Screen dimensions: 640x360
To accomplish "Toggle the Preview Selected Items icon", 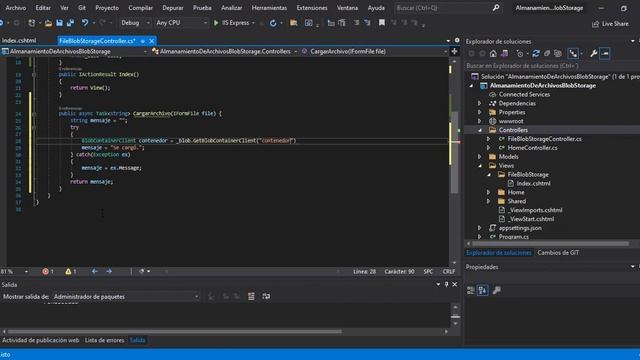I will (x=605, y=53).
